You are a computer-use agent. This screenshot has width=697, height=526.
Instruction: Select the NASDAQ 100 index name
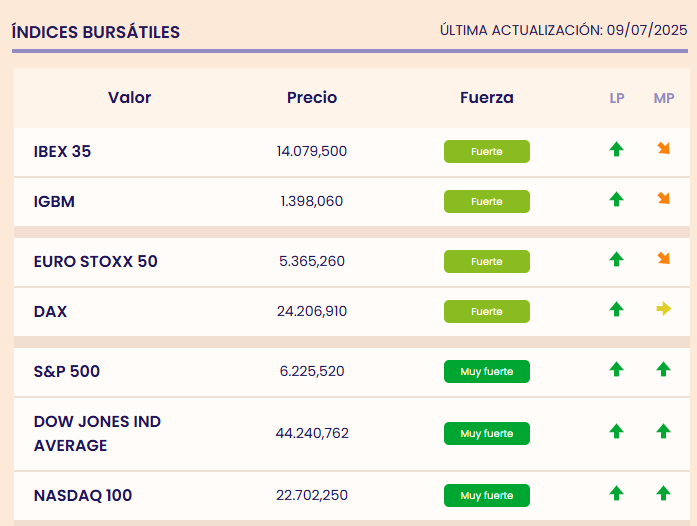coord(83,495)
